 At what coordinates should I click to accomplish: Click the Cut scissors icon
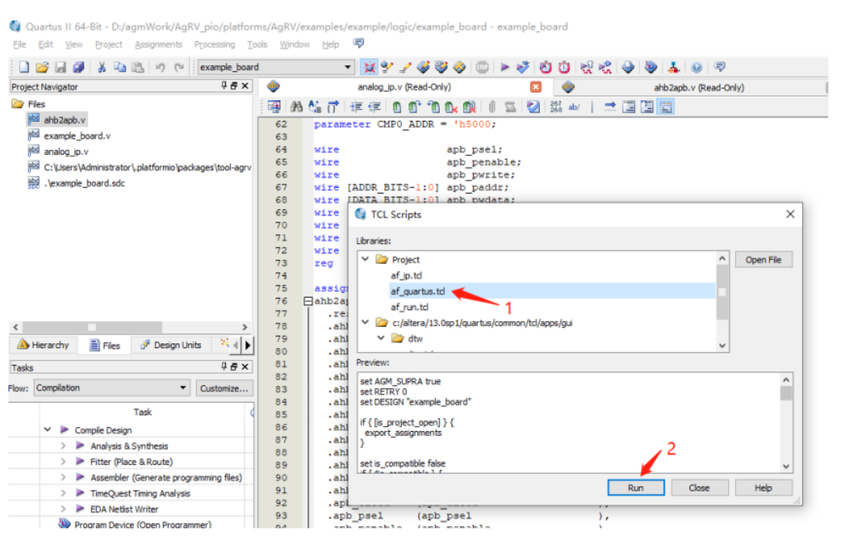point(101,67)
